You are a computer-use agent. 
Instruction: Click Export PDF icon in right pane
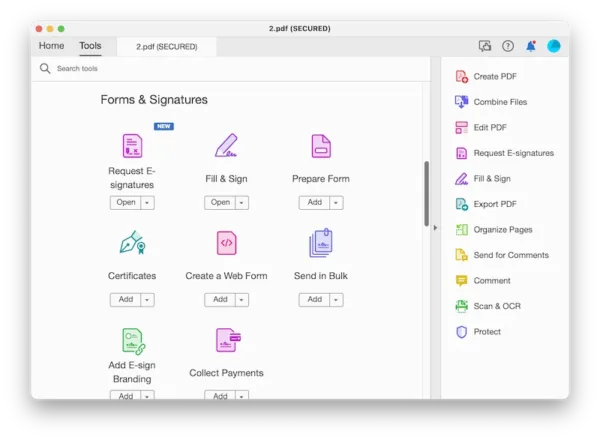461,204
